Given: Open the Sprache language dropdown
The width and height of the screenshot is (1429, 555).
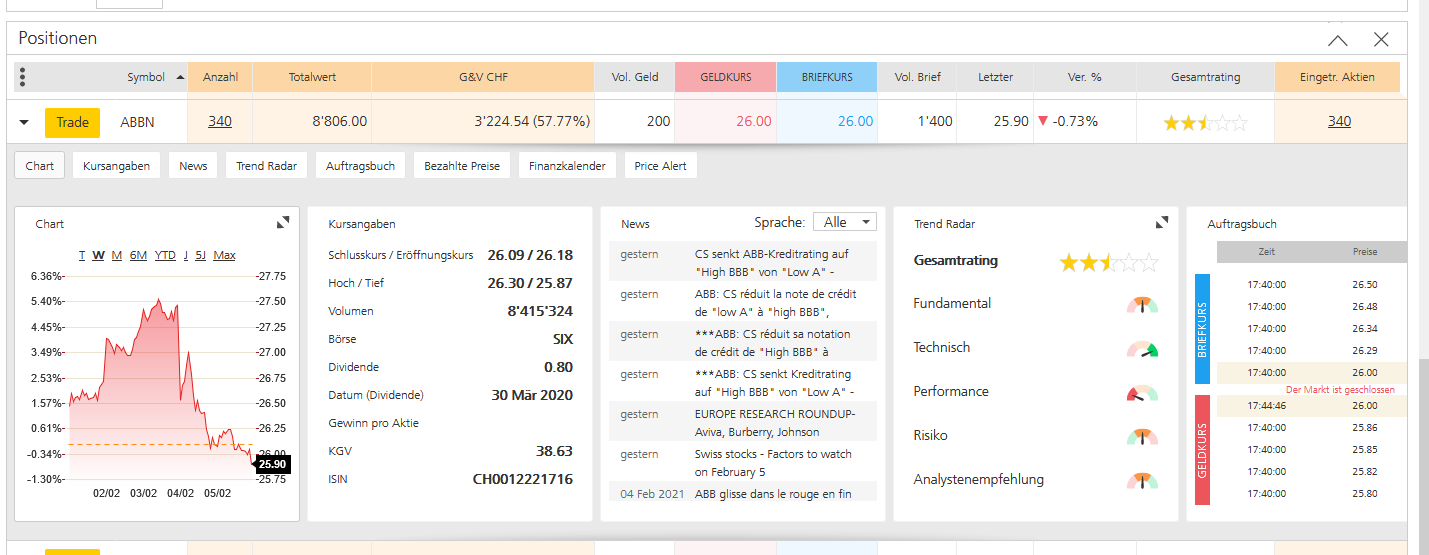Looking at the screenshot, I should click(x=844, y=222).
